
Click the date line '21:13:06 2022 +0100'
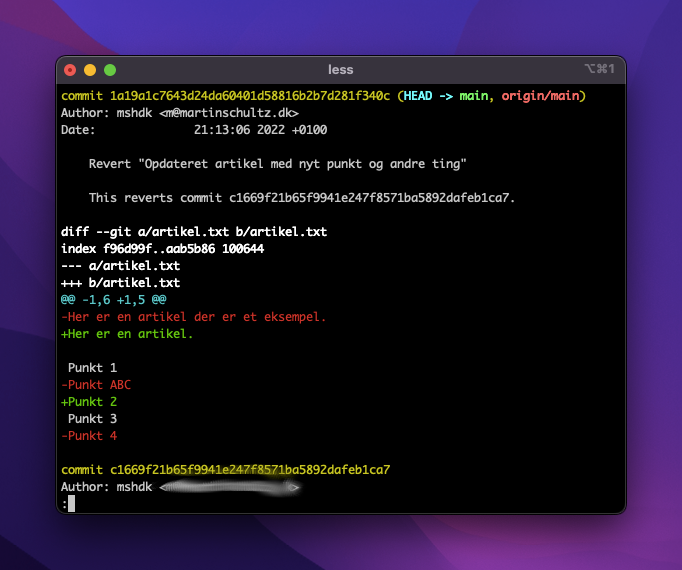click(260, 130)
